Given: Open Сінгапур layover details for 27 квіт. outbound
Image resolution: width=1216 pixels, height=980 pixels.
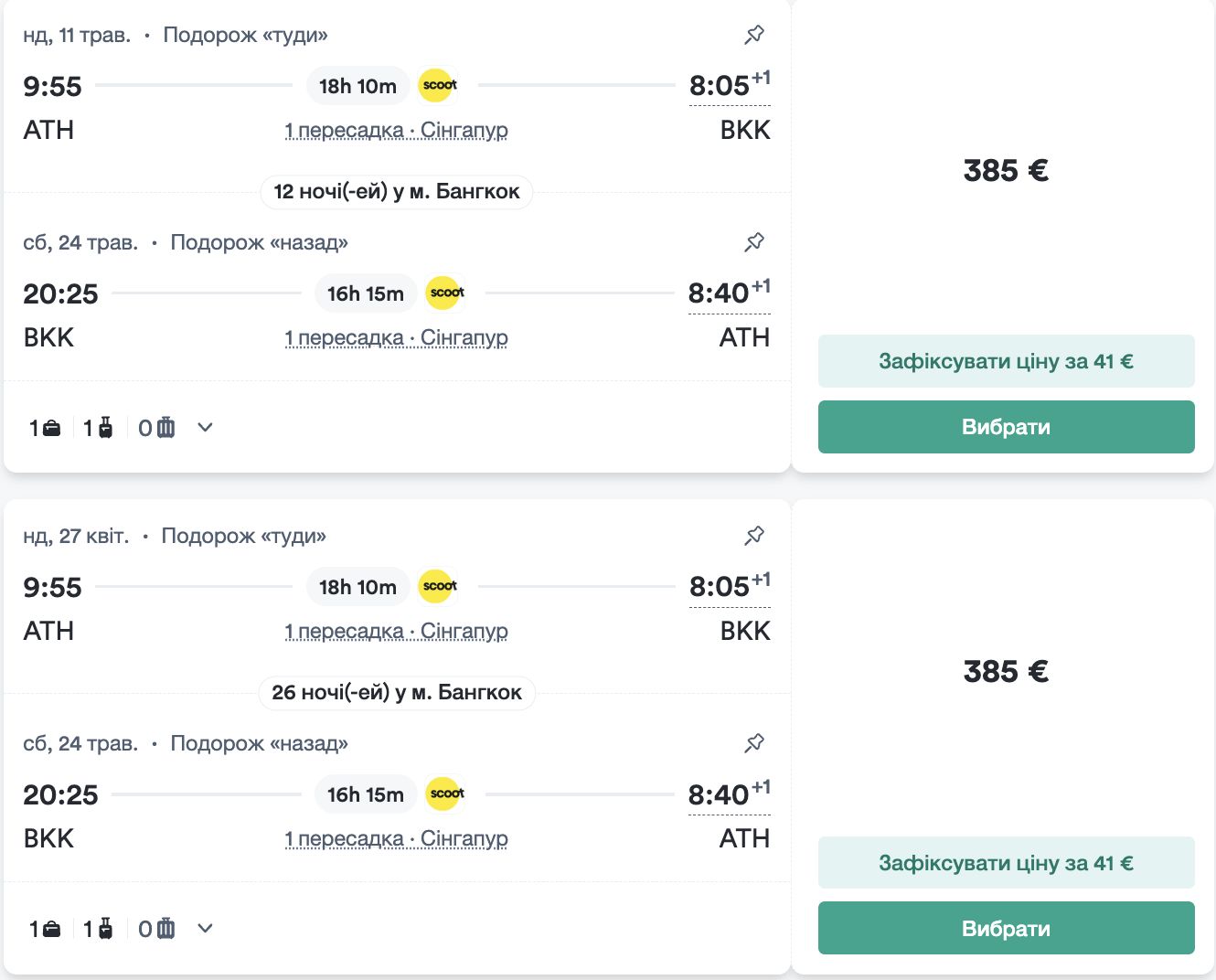Looking at the screenshot, I should click(396, 632).
